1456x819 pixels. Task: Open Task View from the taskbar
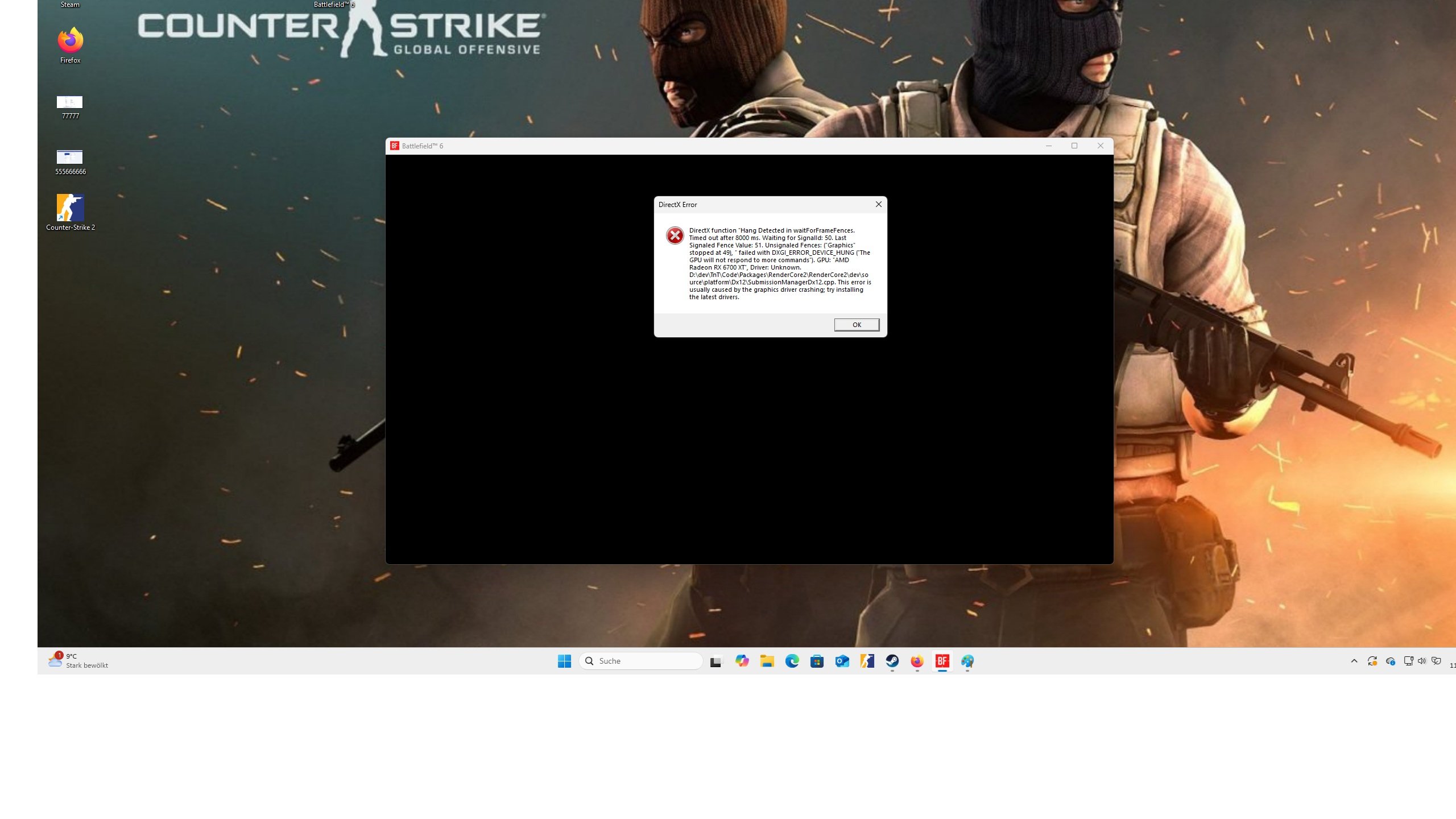pos(716,661)
